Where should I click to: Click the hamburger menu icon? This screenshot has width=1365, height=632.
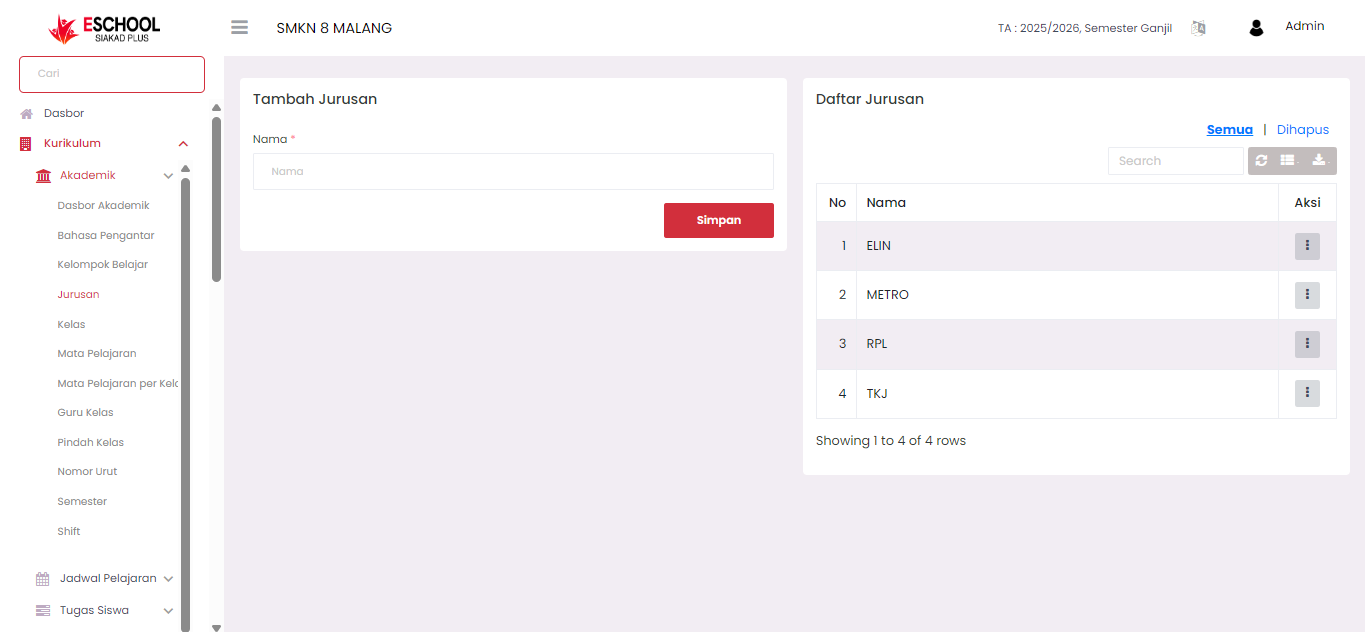(239, 28)
